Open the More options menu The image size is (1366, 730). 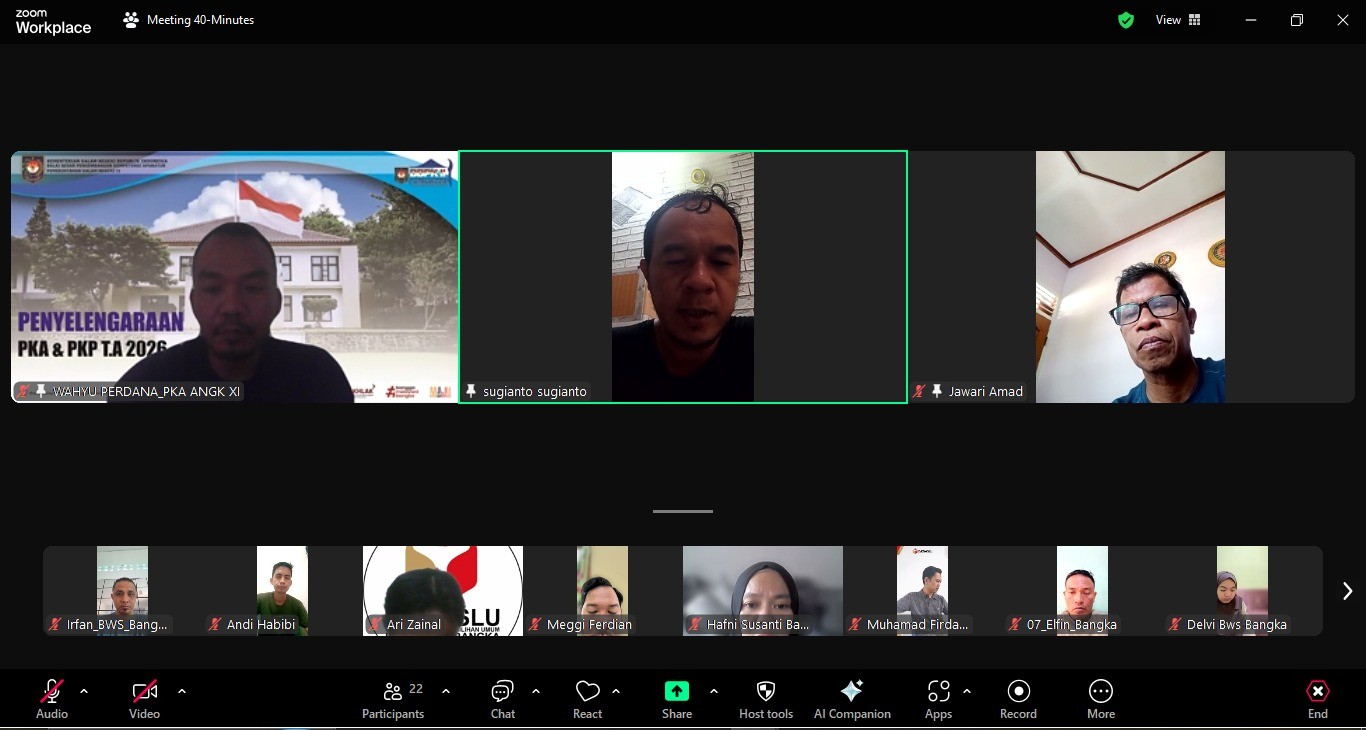(x=1101, y=698)
